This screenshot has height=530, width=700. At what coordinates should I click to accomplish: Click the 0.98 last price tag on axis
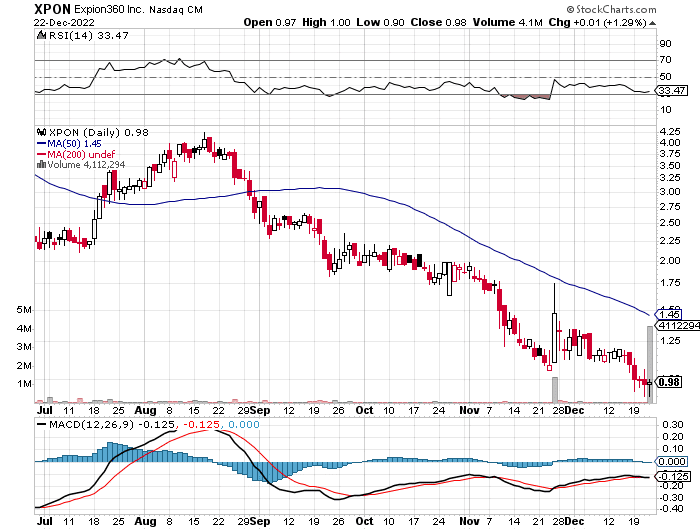point(668,382)
